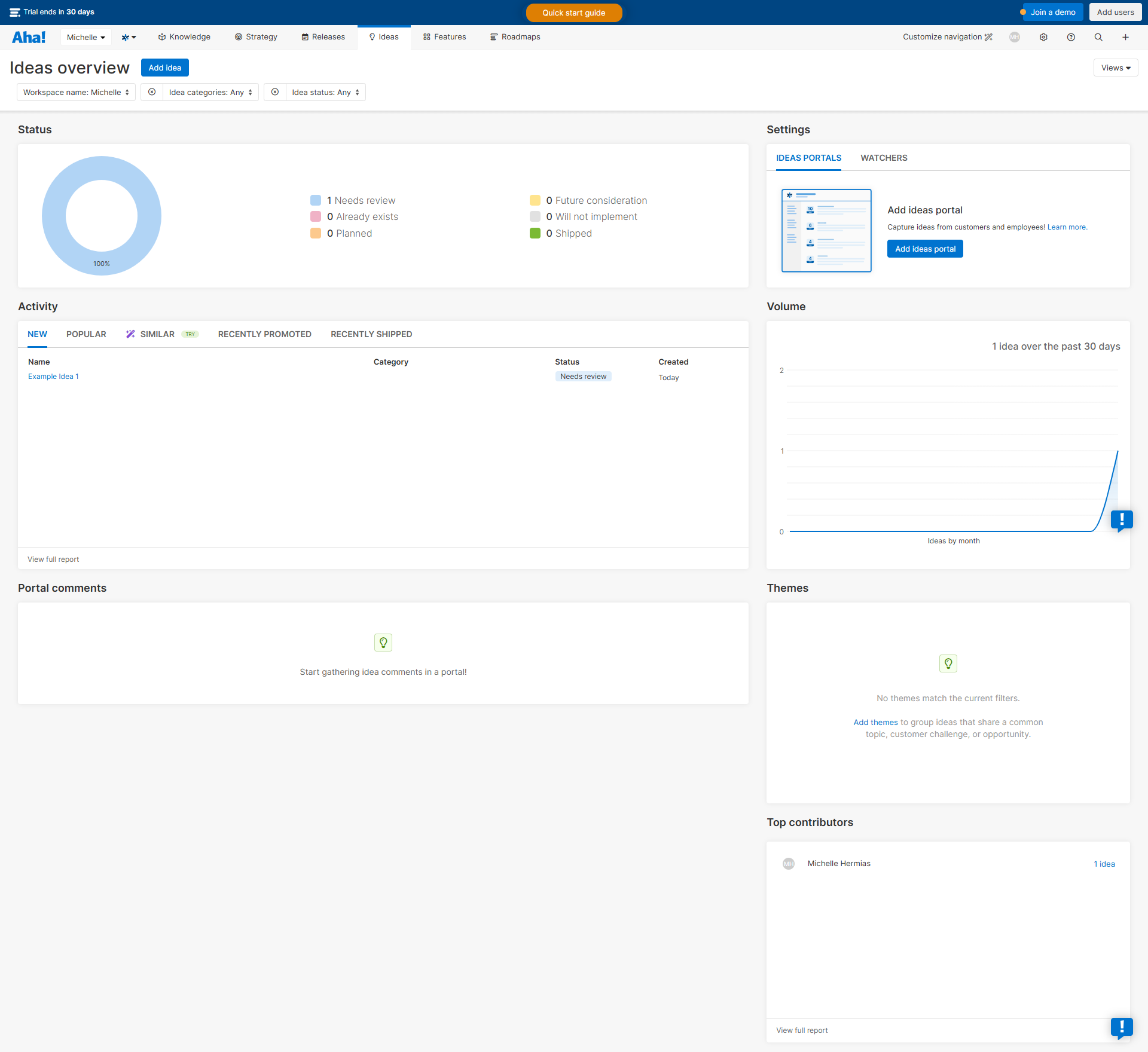Click the plus icon in navigation bar
The width and height of the screenshot is (1148, 1052).
coord(1125,37)
